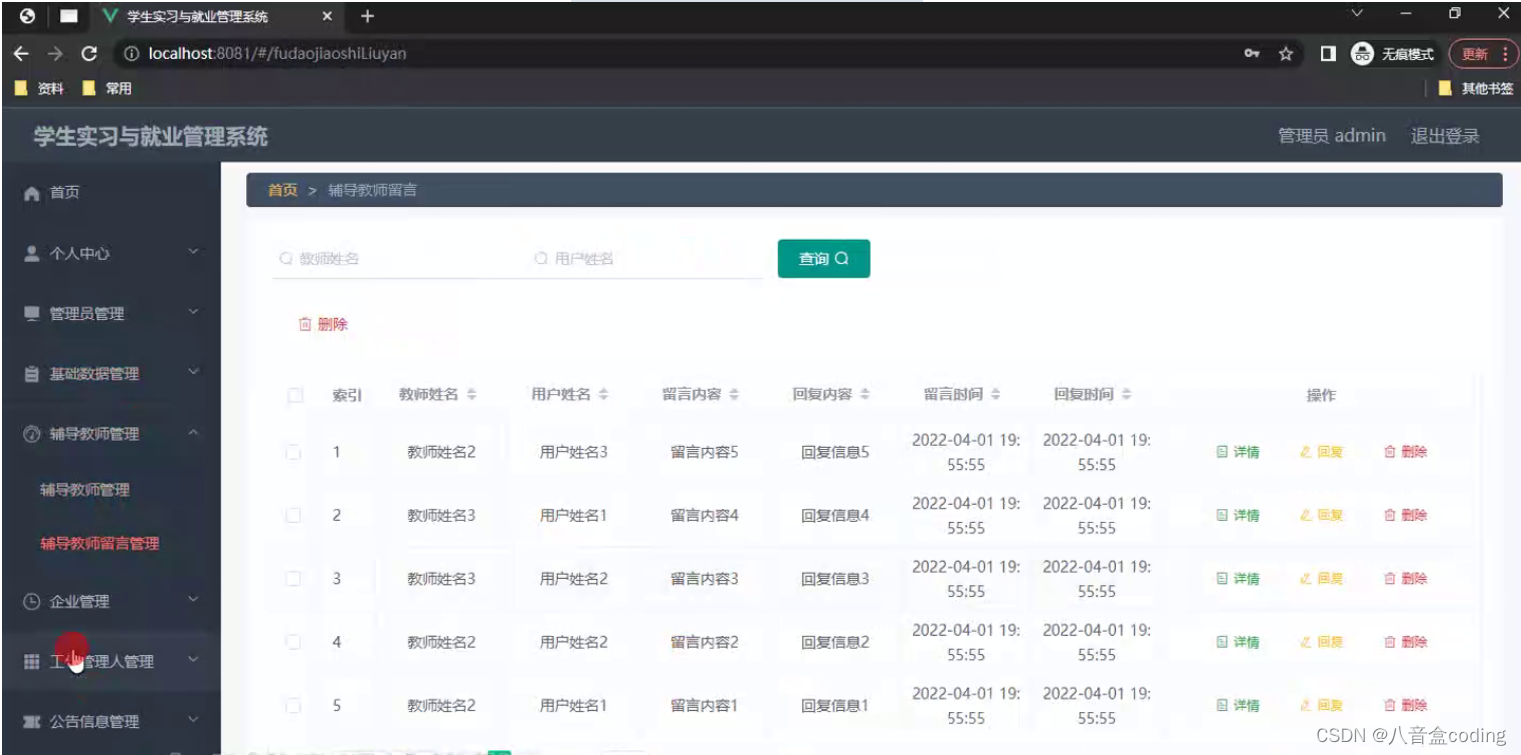The image size is (1521, 755).
Task: Click the browser back arrow
Action: coord(20,54)
